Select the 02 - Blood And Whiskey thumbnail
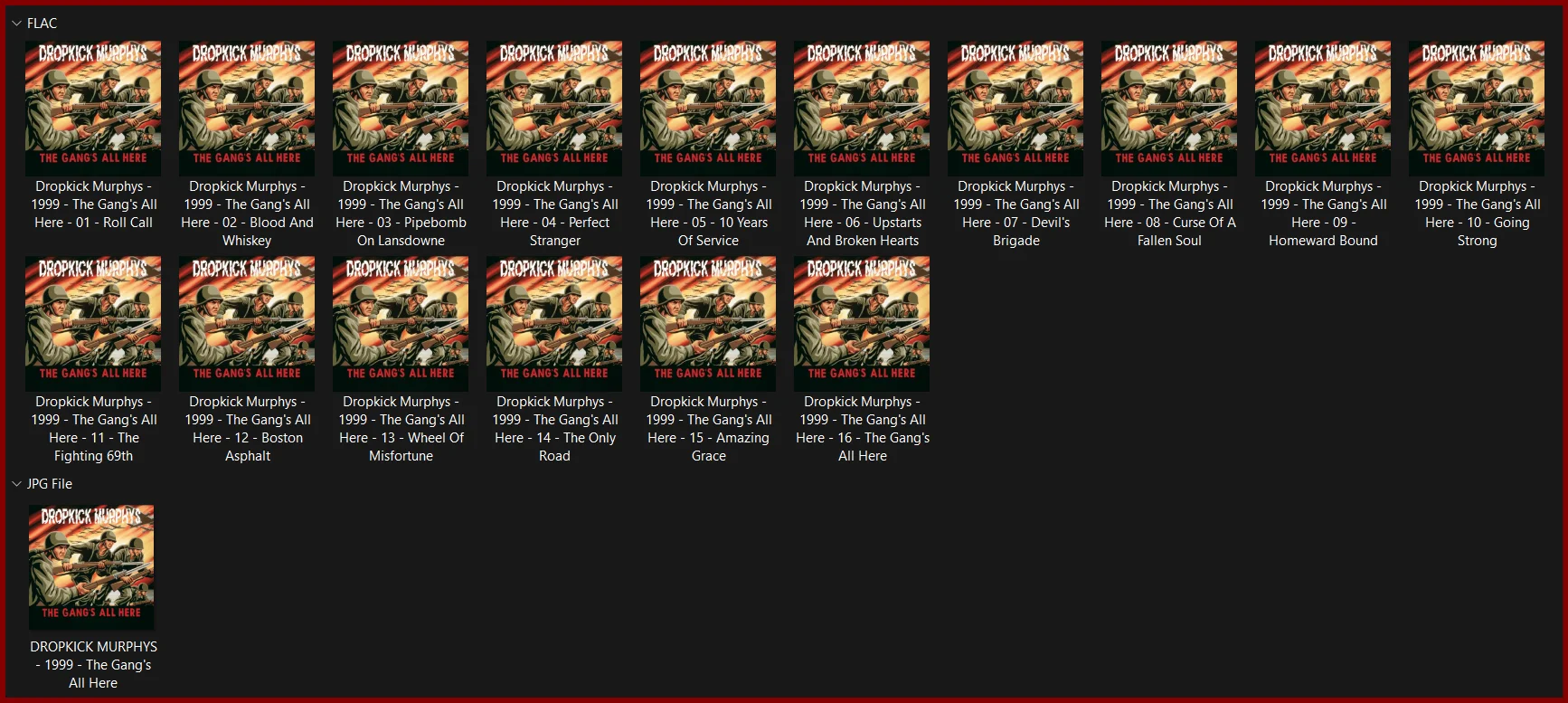The height and width of the screenshot is (703, 1568). (247, 108)
